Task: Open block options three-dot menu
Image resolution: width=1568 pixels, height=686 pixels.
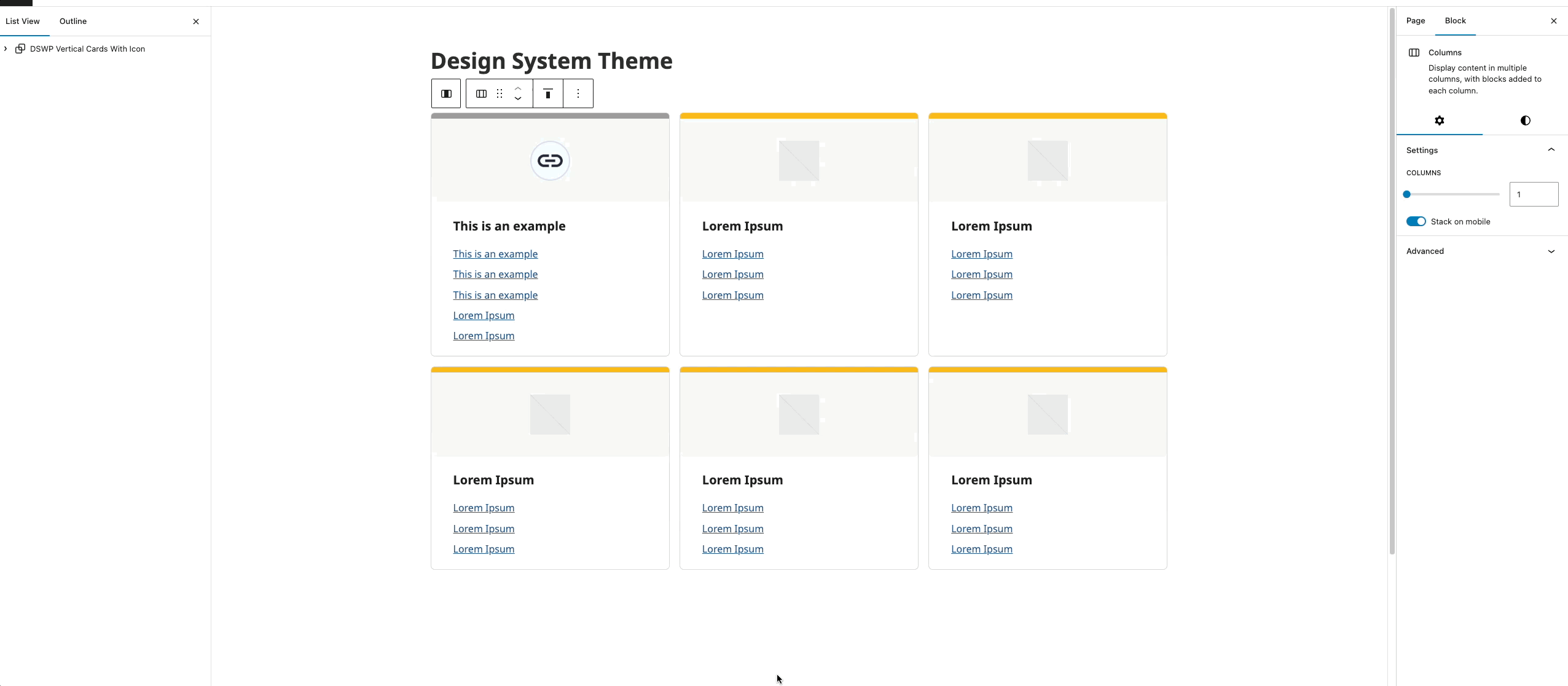Action: click(x=578, y=93)
